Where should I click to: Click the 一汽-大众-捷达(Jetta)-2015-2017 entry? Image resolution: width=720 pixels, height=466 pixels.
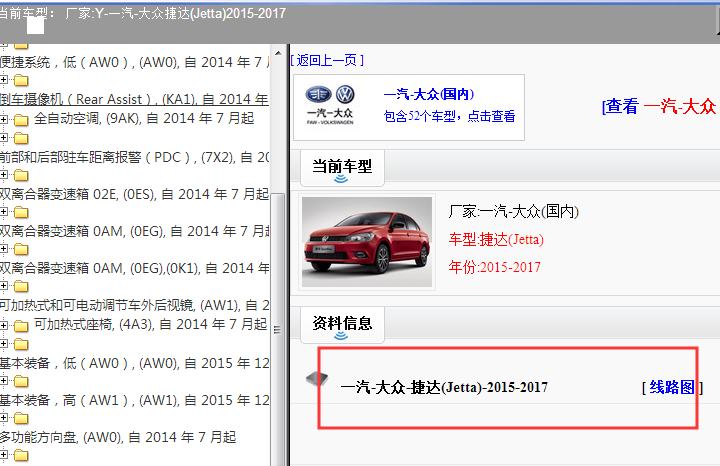pos(444,387)
